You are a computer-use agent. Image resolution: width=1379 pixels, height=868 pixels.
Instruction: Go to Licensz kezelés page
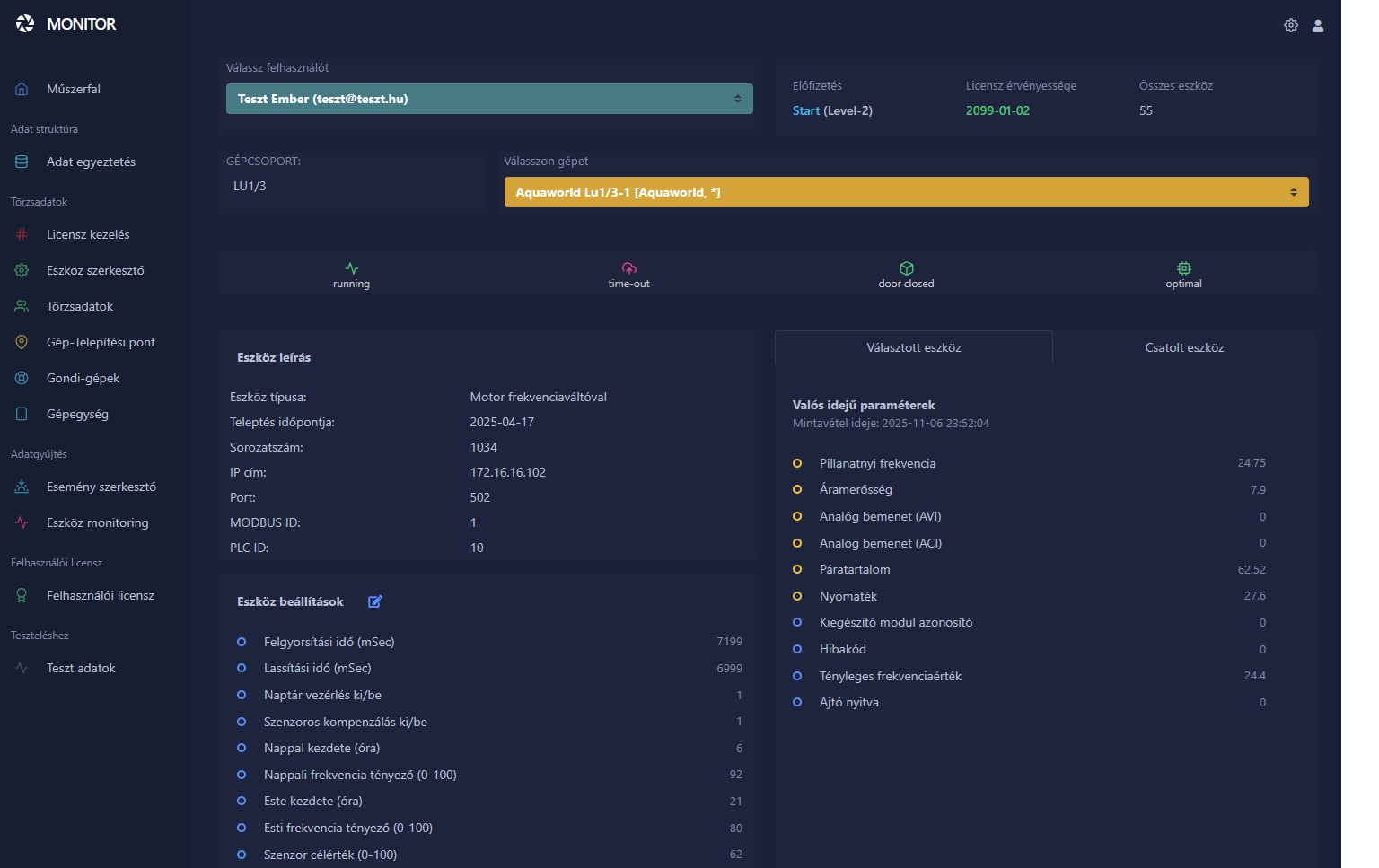click(x=88, y=234)
